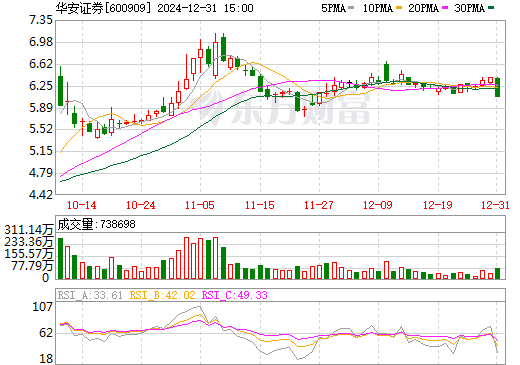Click the 11-15 date label
520x365 pixels.
tap(260, 205)
